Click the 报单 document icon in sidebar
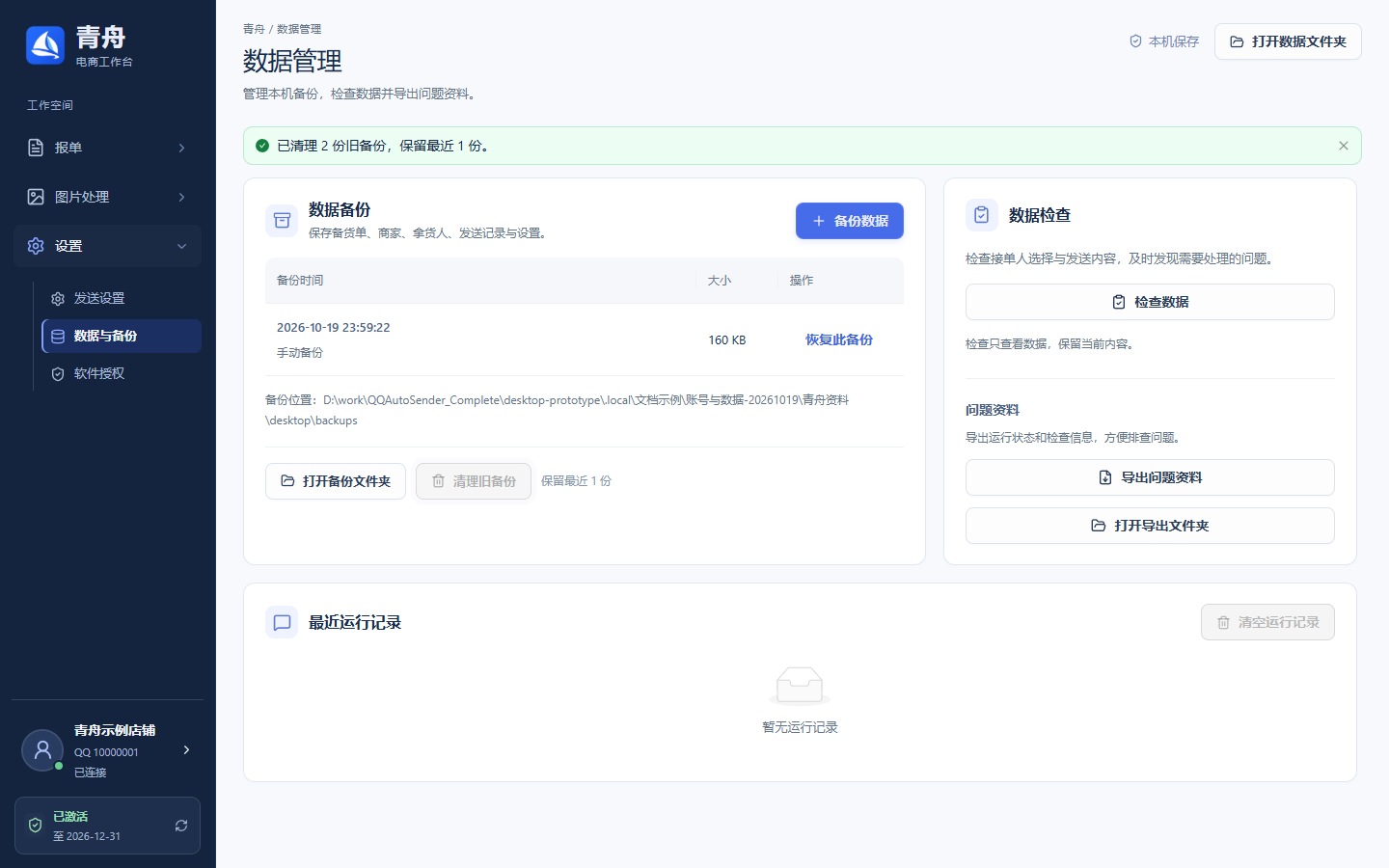The width and height of the screenshot is (1389, 868). click(36, 148)
